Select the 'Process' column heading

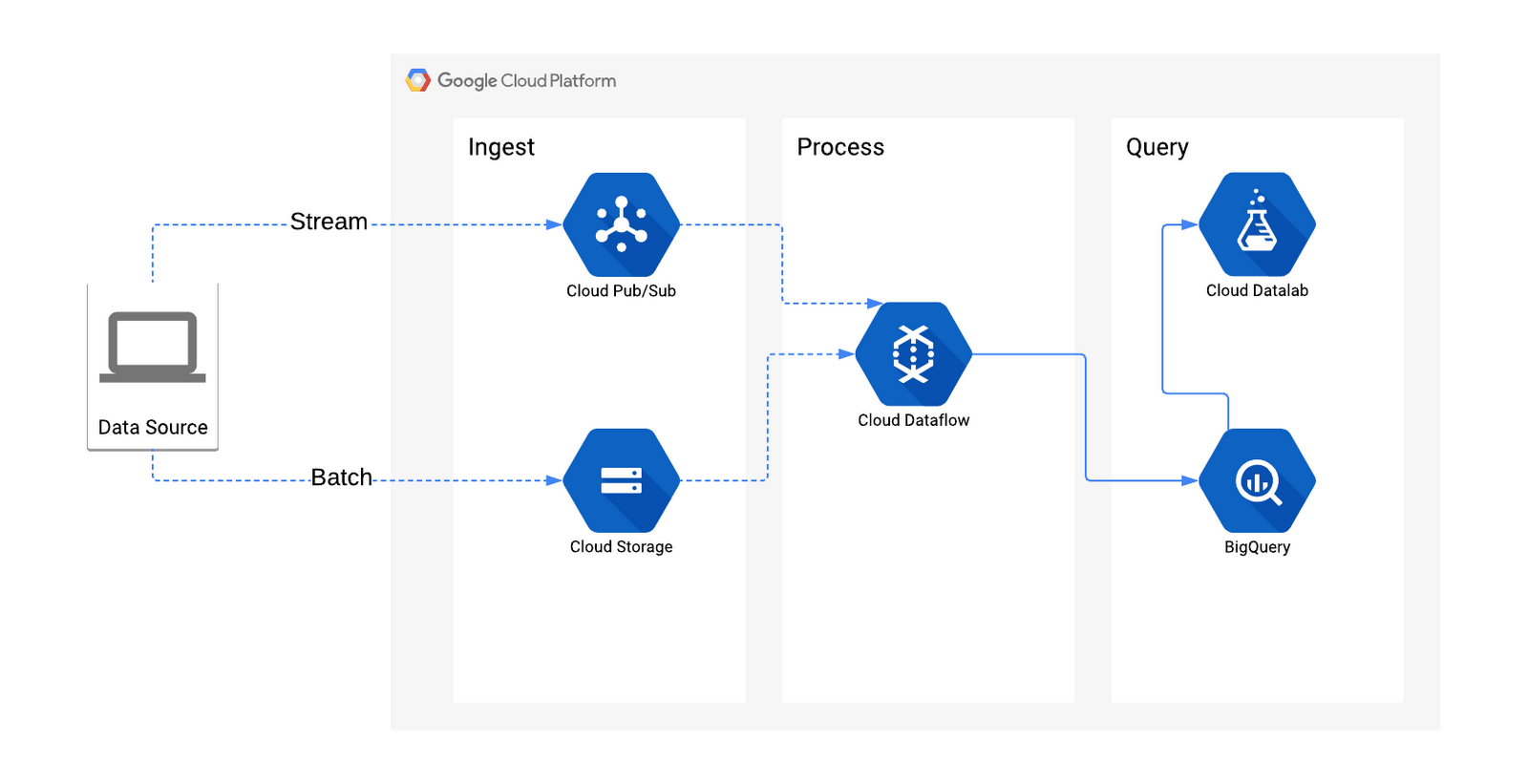(x=840, y=147)
